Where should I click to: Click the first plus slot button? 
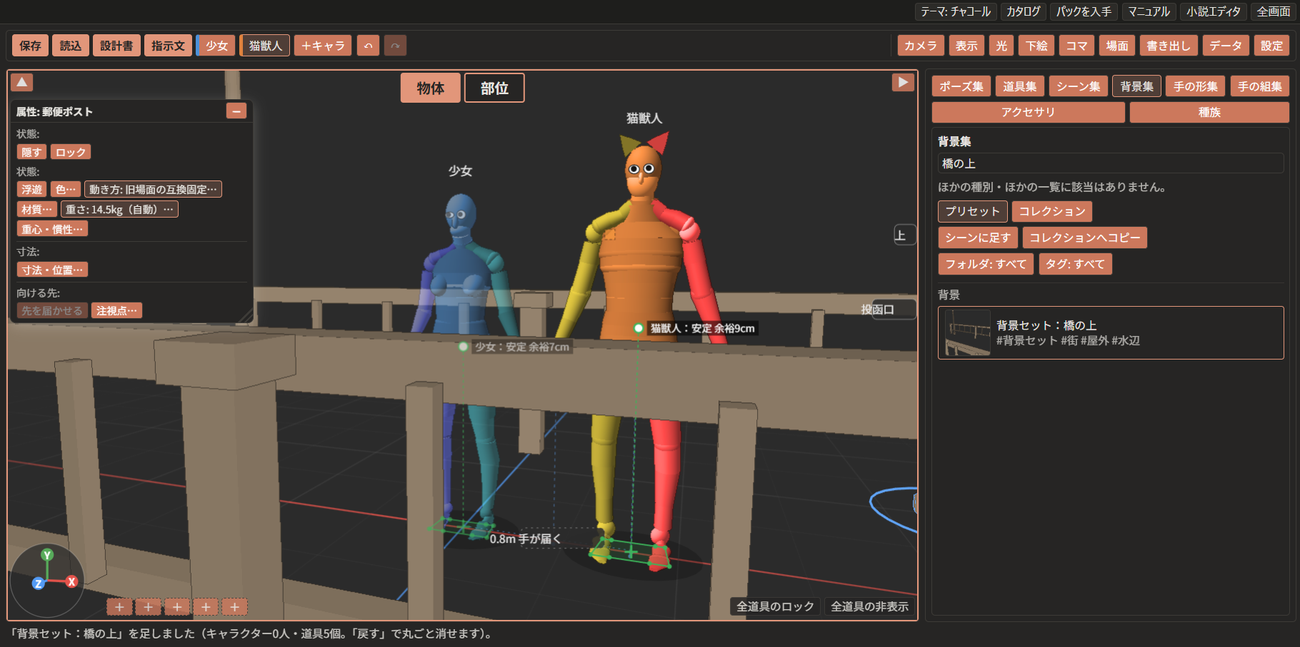(119, 606)
